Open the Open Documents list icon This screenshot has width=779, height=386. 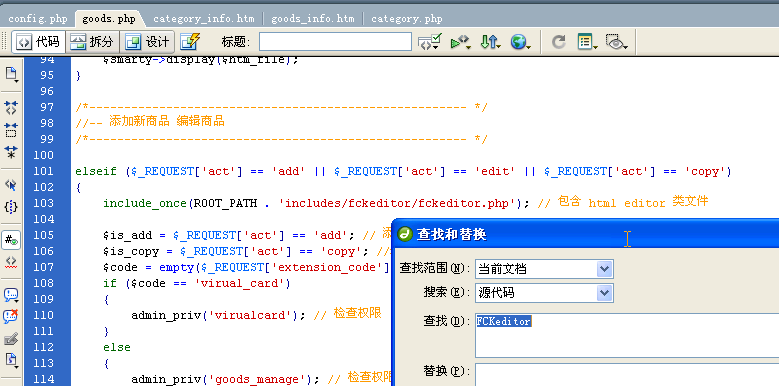[11, 75]
